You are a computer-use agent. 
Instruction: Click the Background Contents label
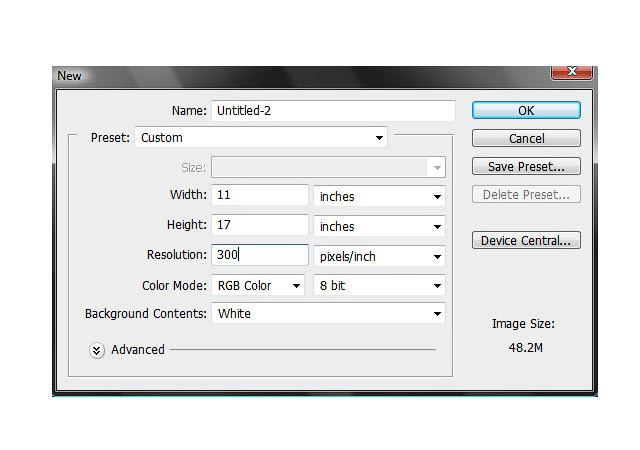146,314
